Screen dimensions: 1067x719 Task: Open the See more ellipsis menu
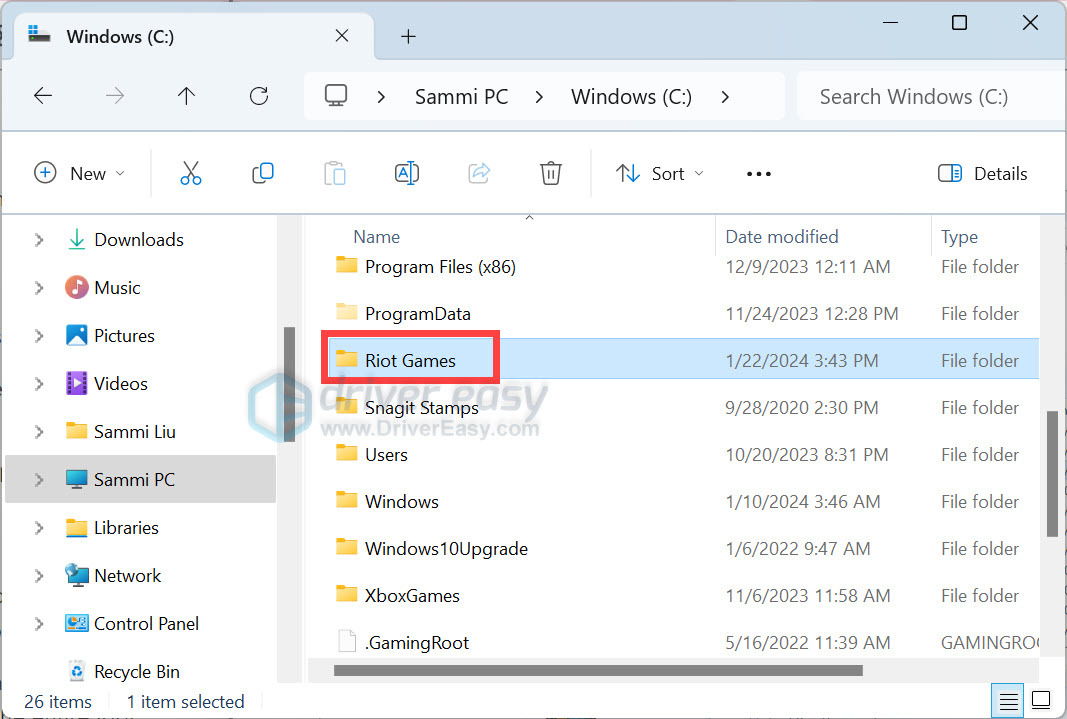759,174
